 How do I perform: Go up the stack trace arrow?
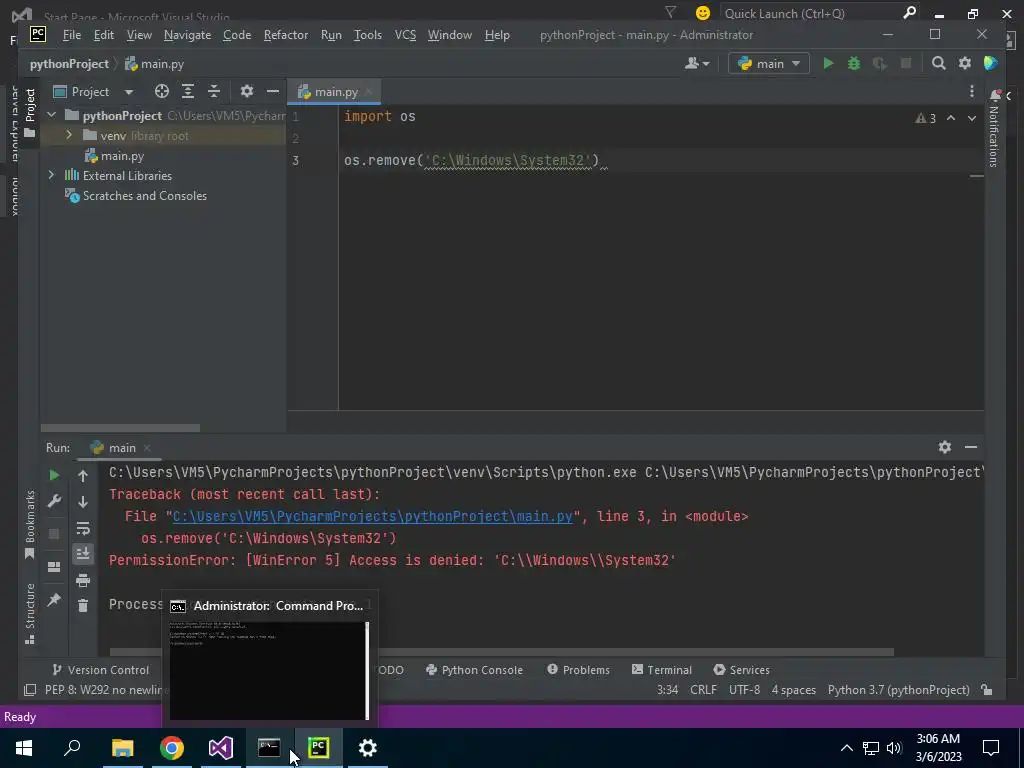pyautogui.click(x=83, y=476)
